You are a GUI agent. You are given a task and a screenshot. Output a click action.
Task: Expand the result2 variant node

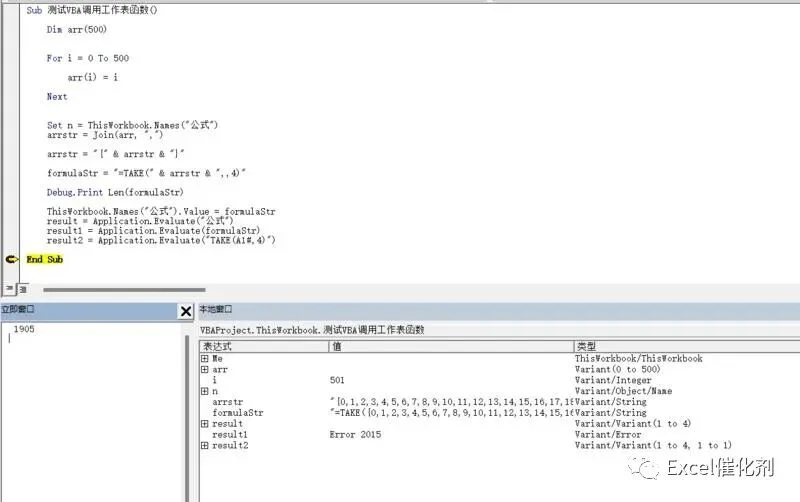[x=205, y=445]
